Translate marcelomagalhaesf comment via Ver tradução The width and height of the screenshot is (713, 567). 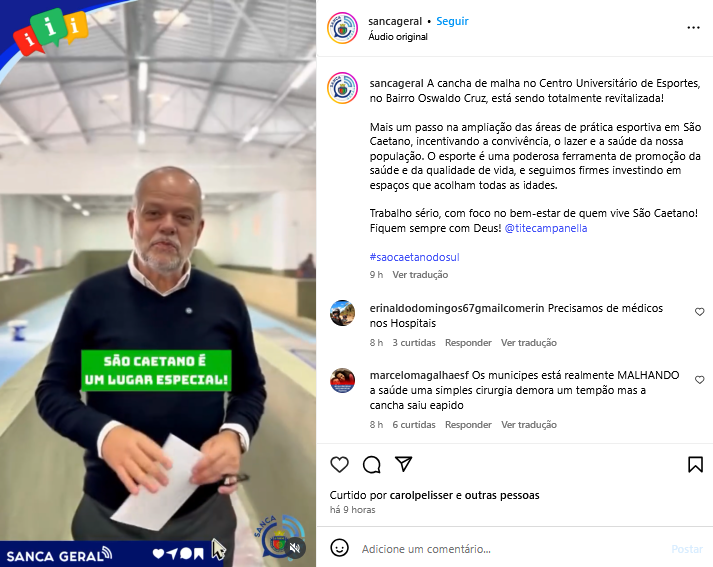[528, 425]
